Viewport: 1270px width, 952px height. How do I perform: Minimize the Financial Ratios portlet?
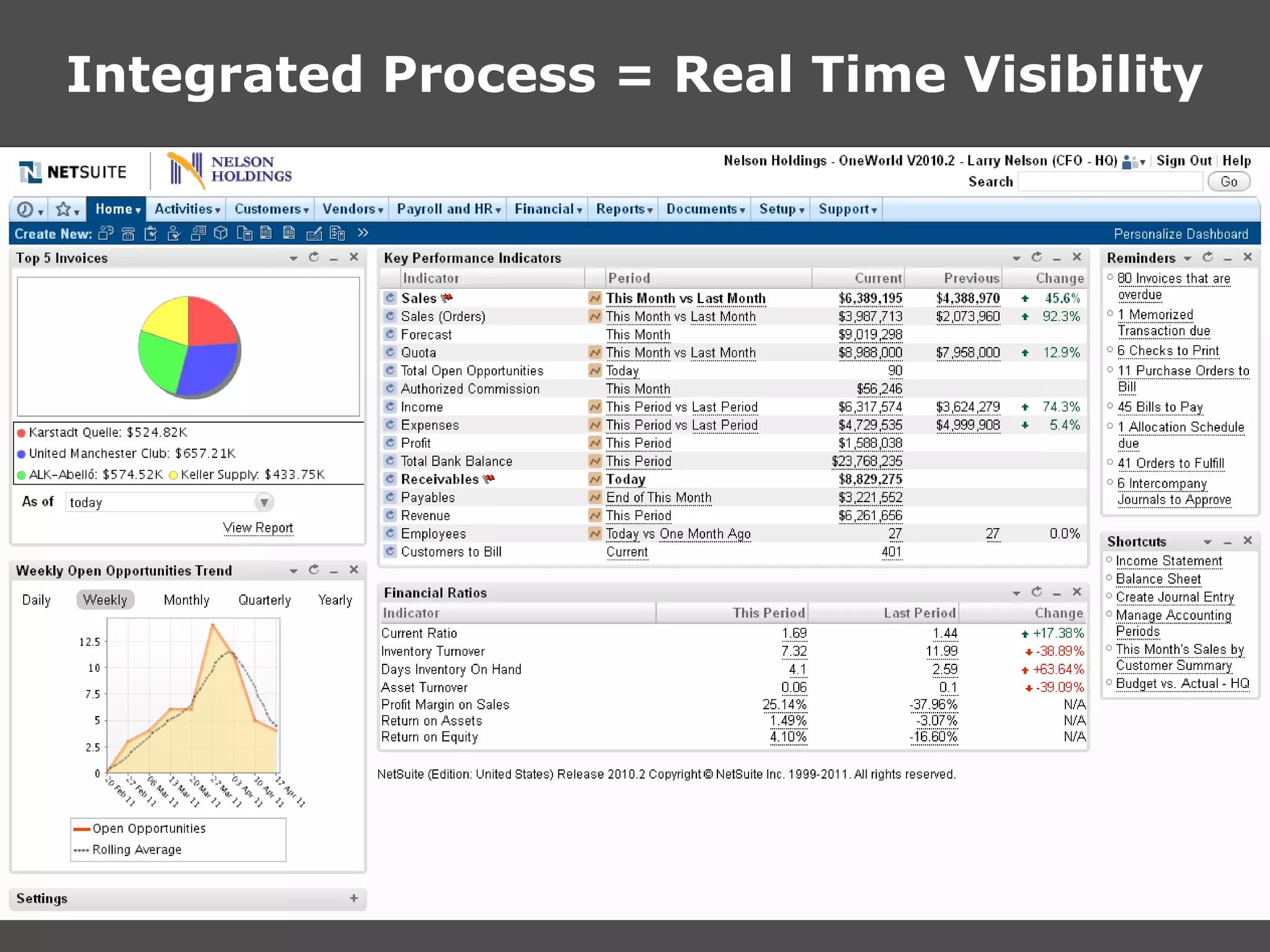click(x=1057, y=593)
